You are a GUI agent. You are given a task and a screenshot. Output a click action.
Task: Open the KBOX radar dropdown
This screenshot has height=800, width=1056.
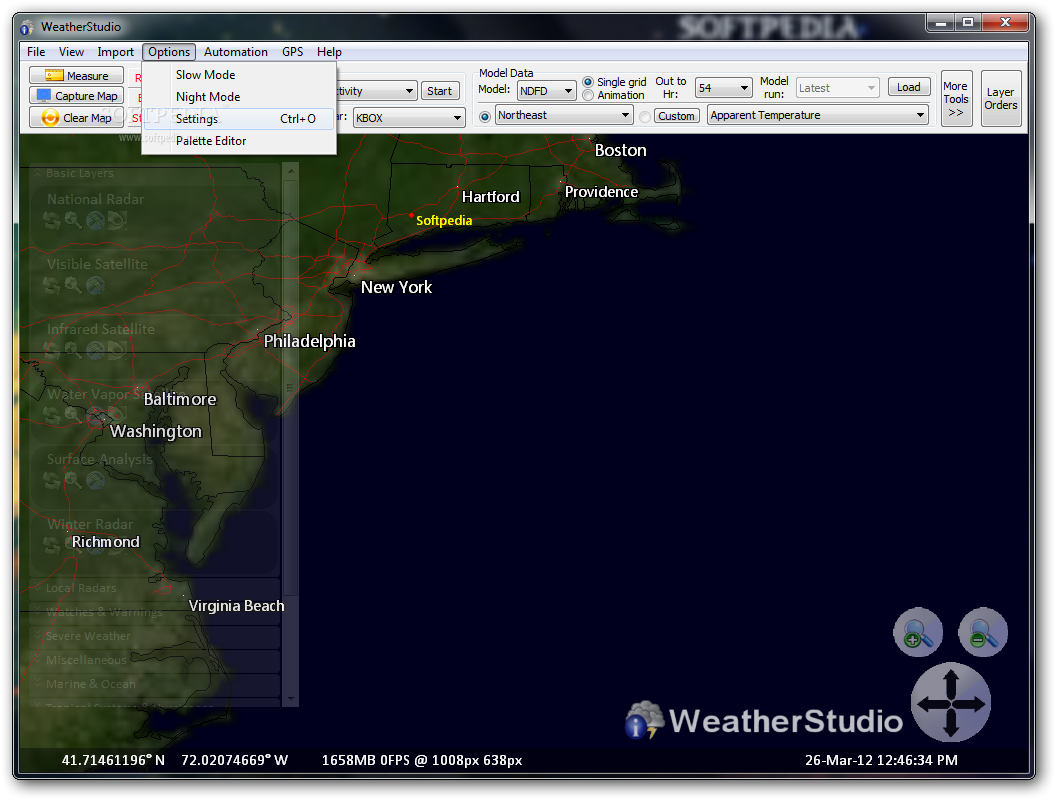tap(409, 118)
